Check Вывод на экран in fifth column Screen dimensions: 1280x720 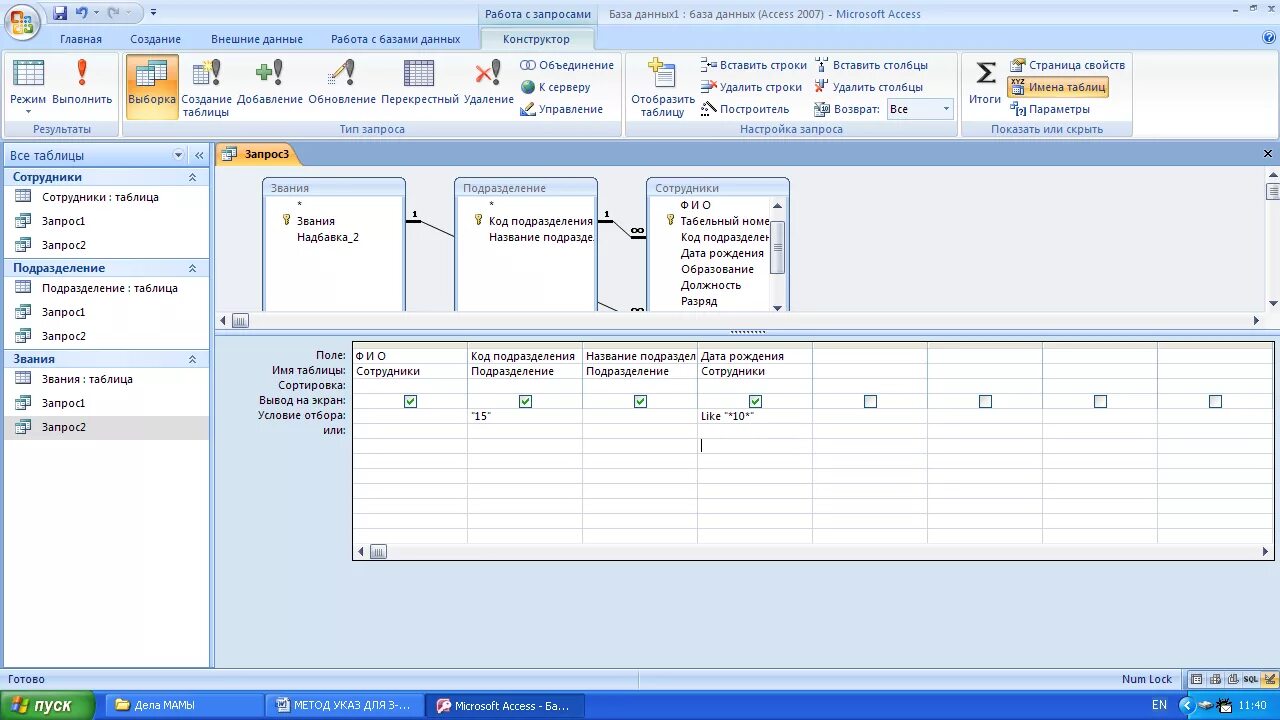(x=870, y=401)
